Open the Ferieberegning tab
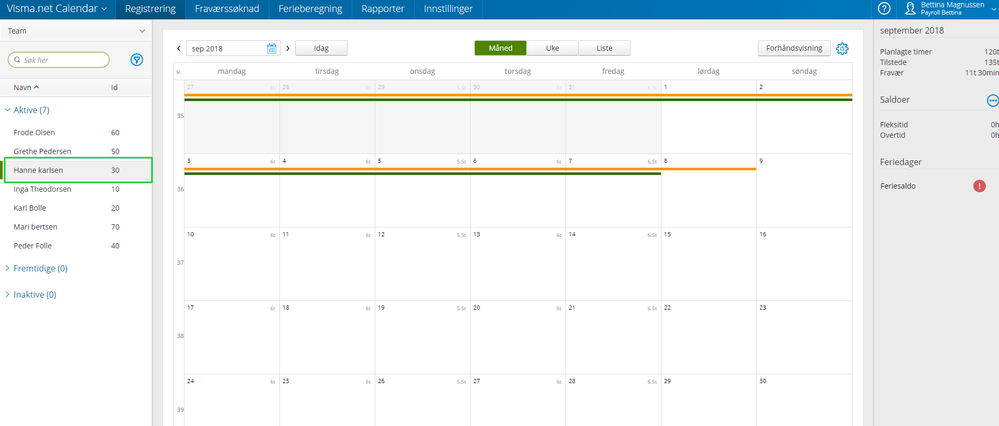This screenshot has width=999, height=426. (x=310, y=9)
